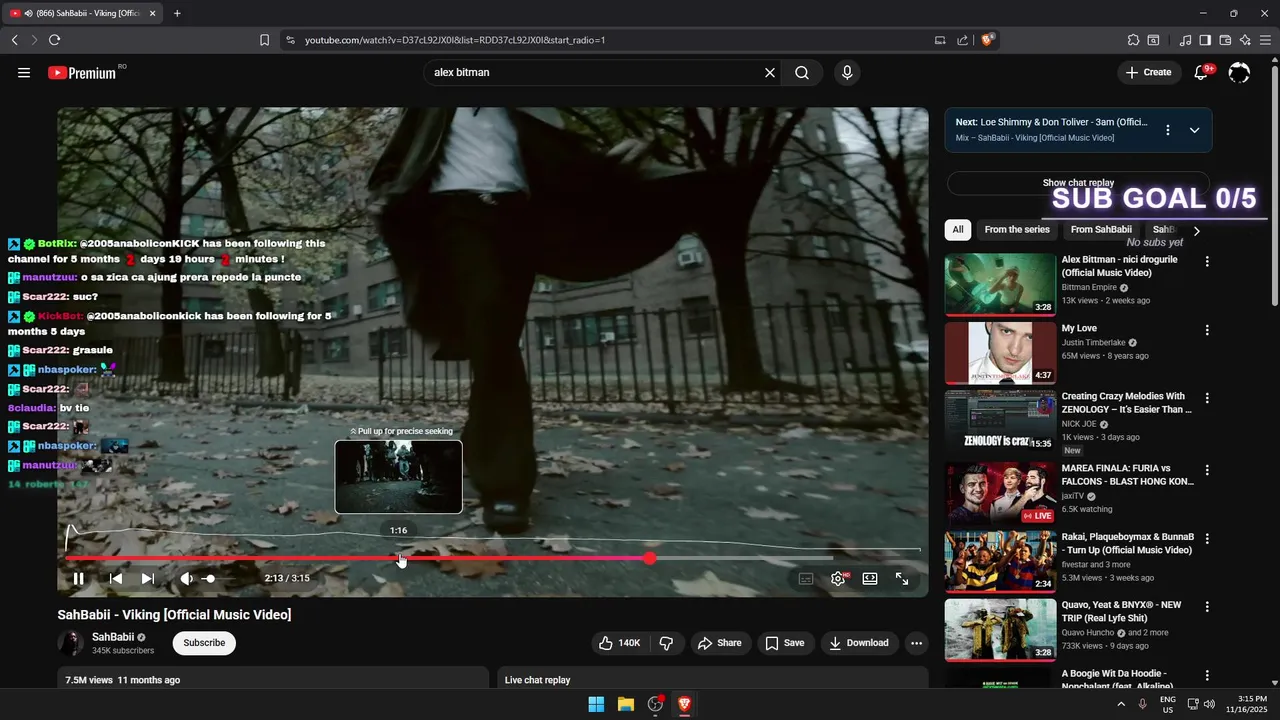This screenshot has height=720, width=1280.
Task: Select 'From SahBabii' chip
Action: [1101, 230]
